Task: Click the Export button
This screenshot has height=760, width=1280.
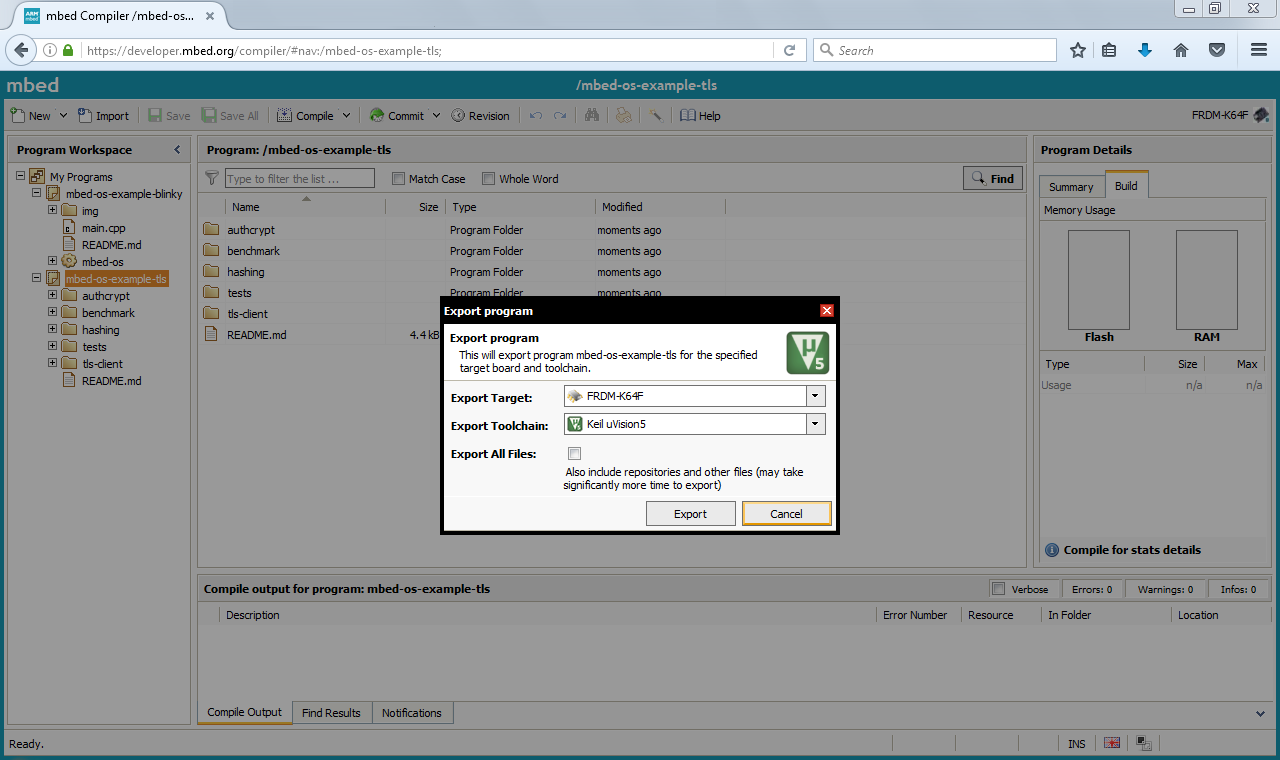Action: (x=690, y=514)
